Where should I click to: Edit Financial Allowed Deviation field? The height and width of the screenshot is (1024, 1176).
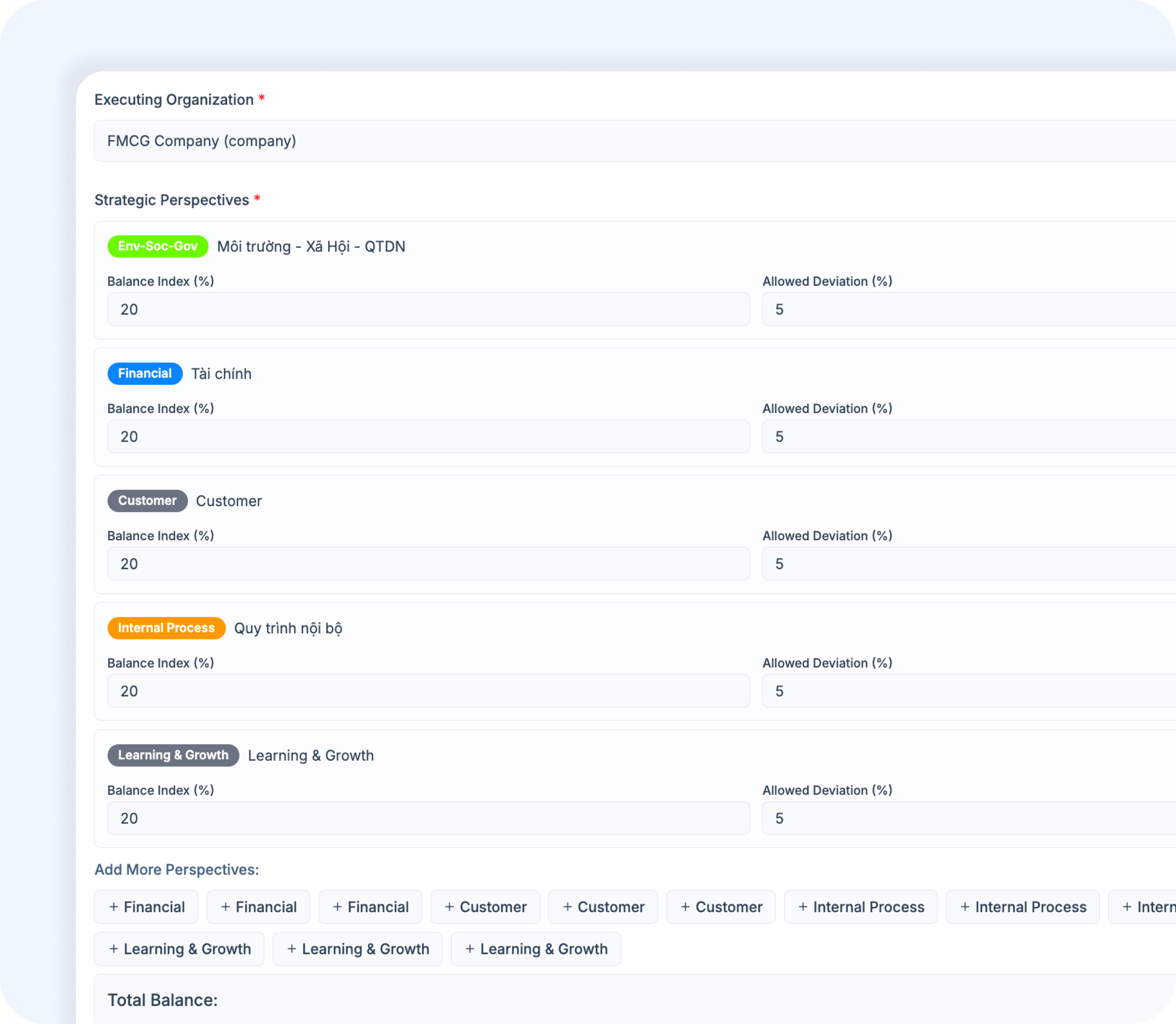pyautogui.click(x=968, y=437)
